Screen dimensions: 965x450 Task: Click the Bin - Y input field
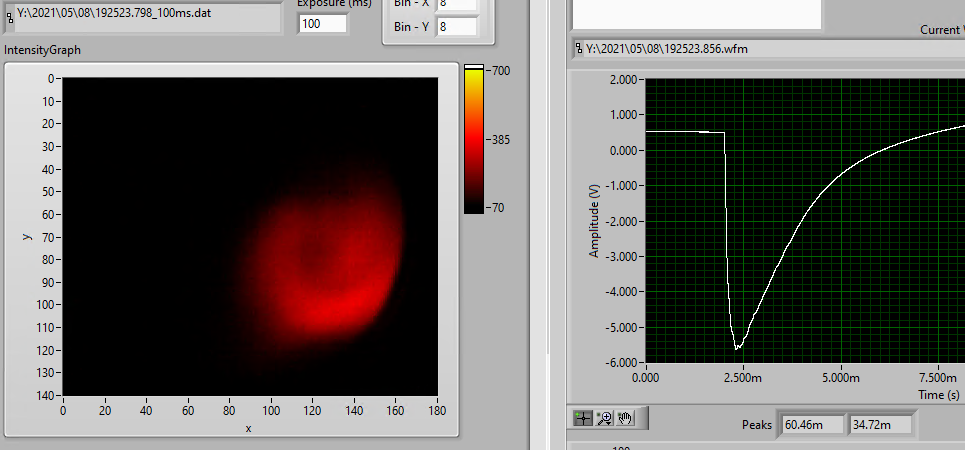point(456,27)
